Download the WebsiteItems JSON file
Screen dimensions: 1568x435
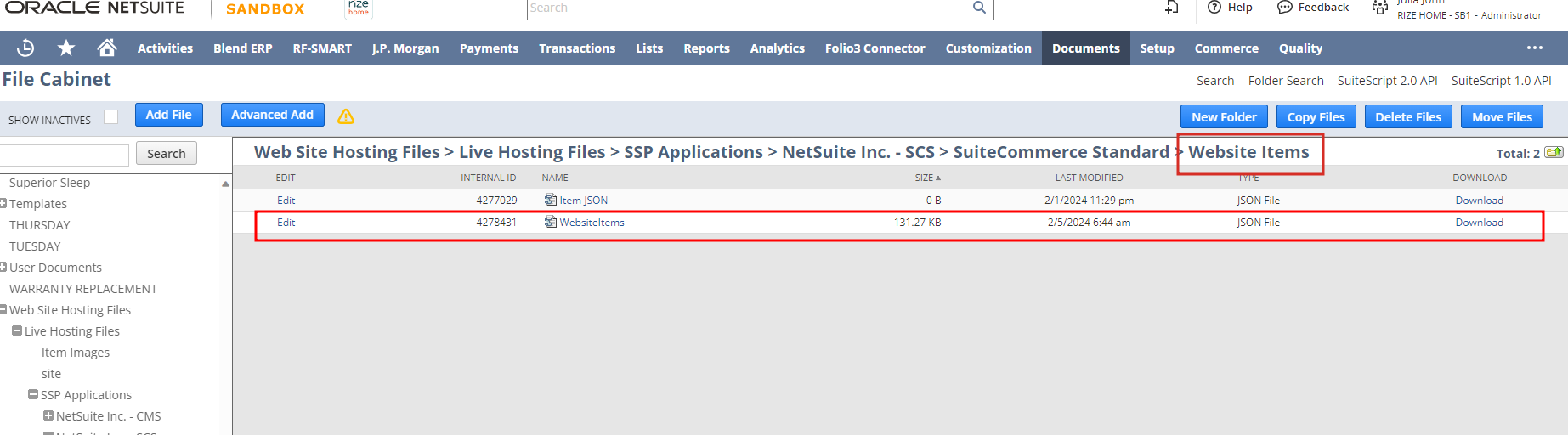(x=1479, y=223)
